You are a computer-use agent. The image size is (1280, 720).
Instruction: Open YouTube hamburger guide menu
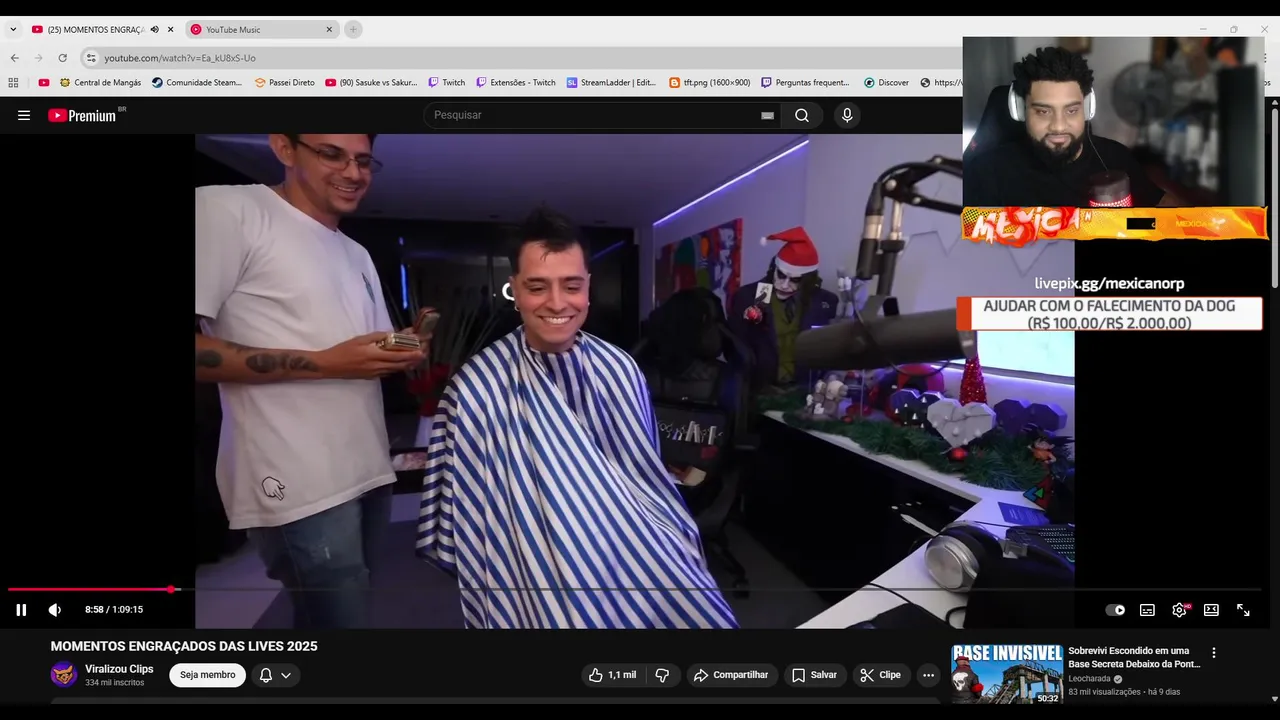click(x=24, y=115)
